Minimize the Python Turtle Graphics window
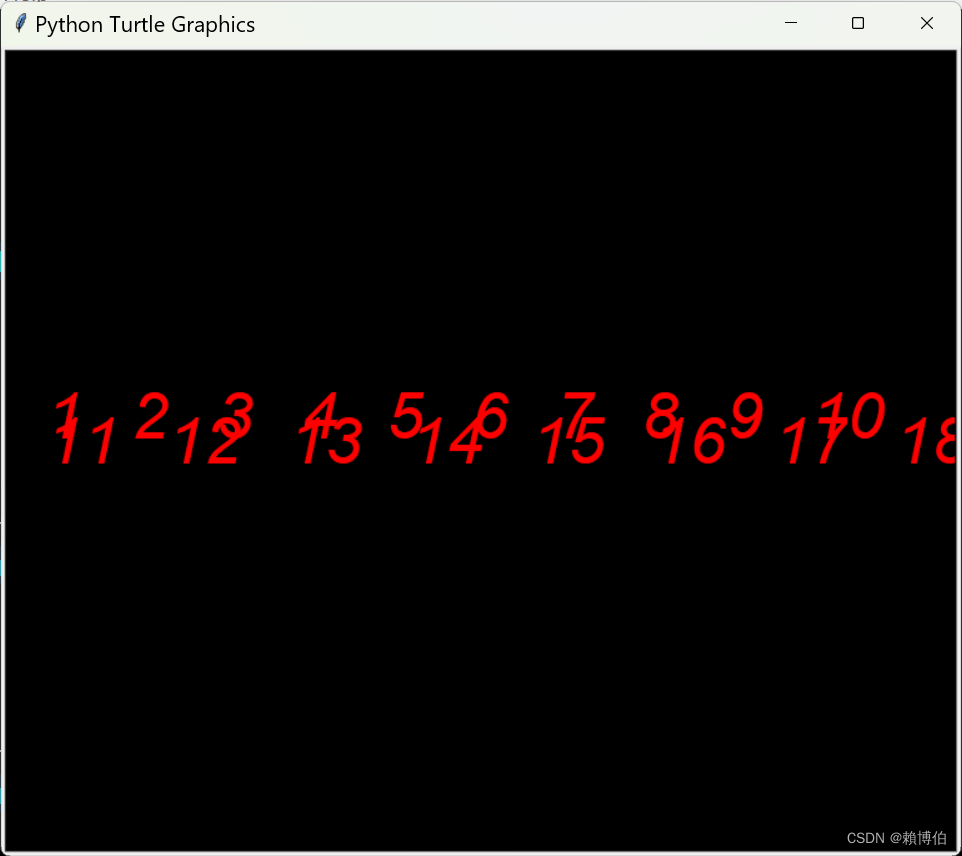The height and width of the screenshot is (856, 962). click(x=791, y=23)
